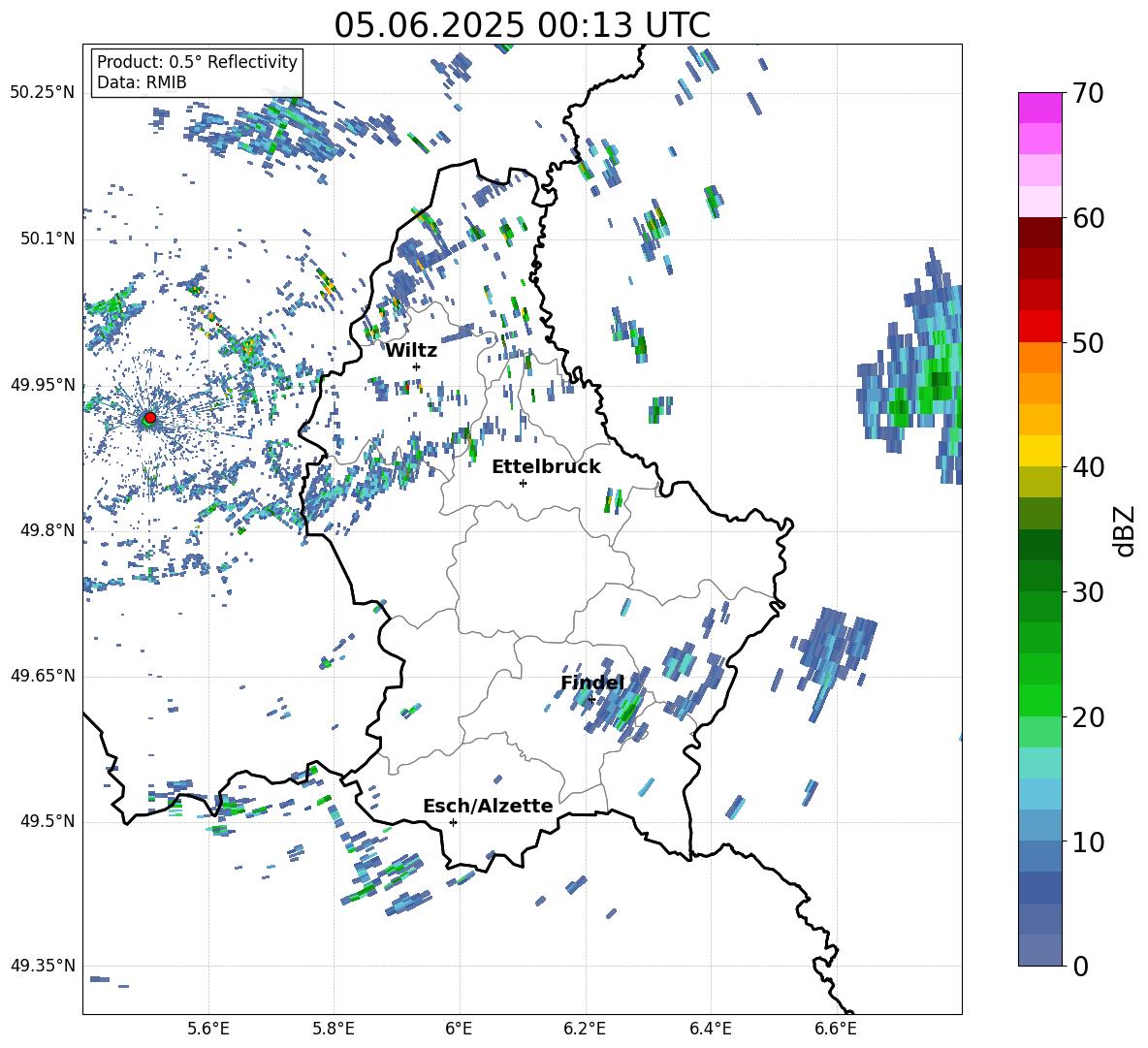
Task: Click the 49.95°N latitude label
Action: pyautogui.click(x=43, y=385)
